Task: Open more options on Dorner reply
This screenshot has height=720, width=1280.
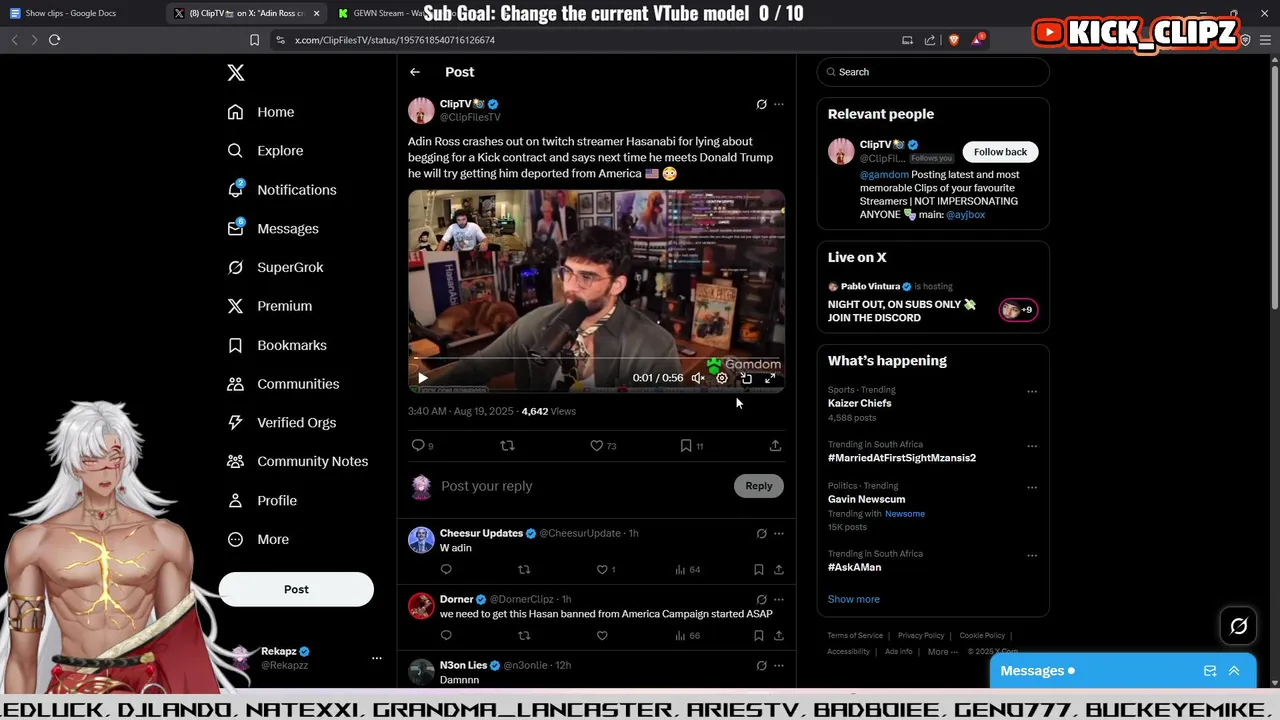Action: 779,600
